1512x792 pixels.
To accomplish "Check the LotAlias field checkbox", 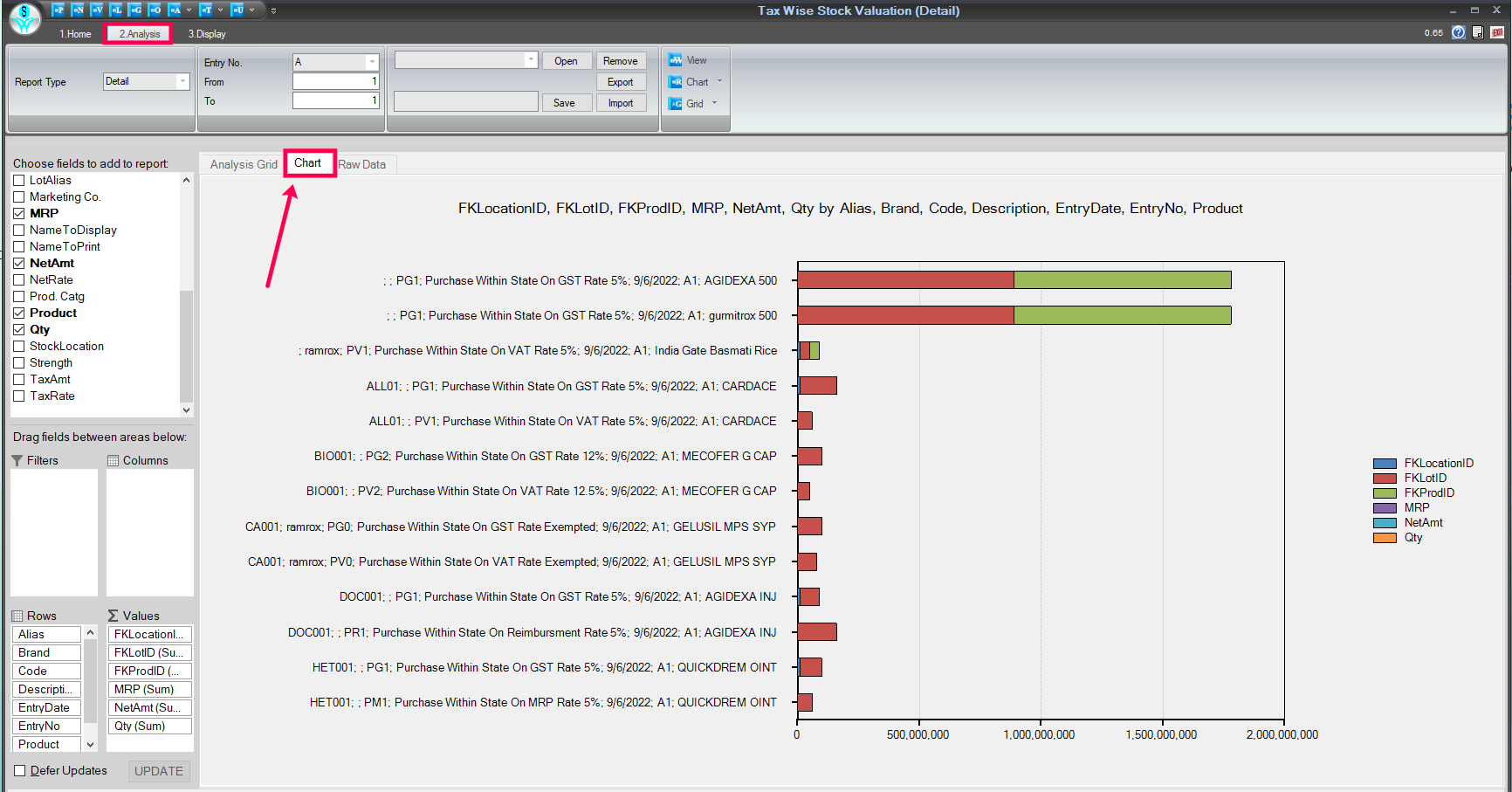I will pos(19,180).
